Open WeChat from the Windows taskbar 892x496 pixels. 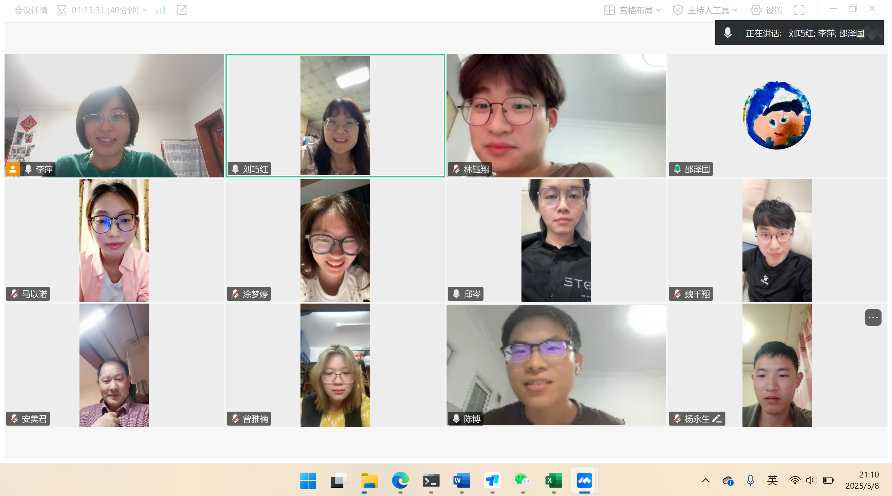pos(522,480)
